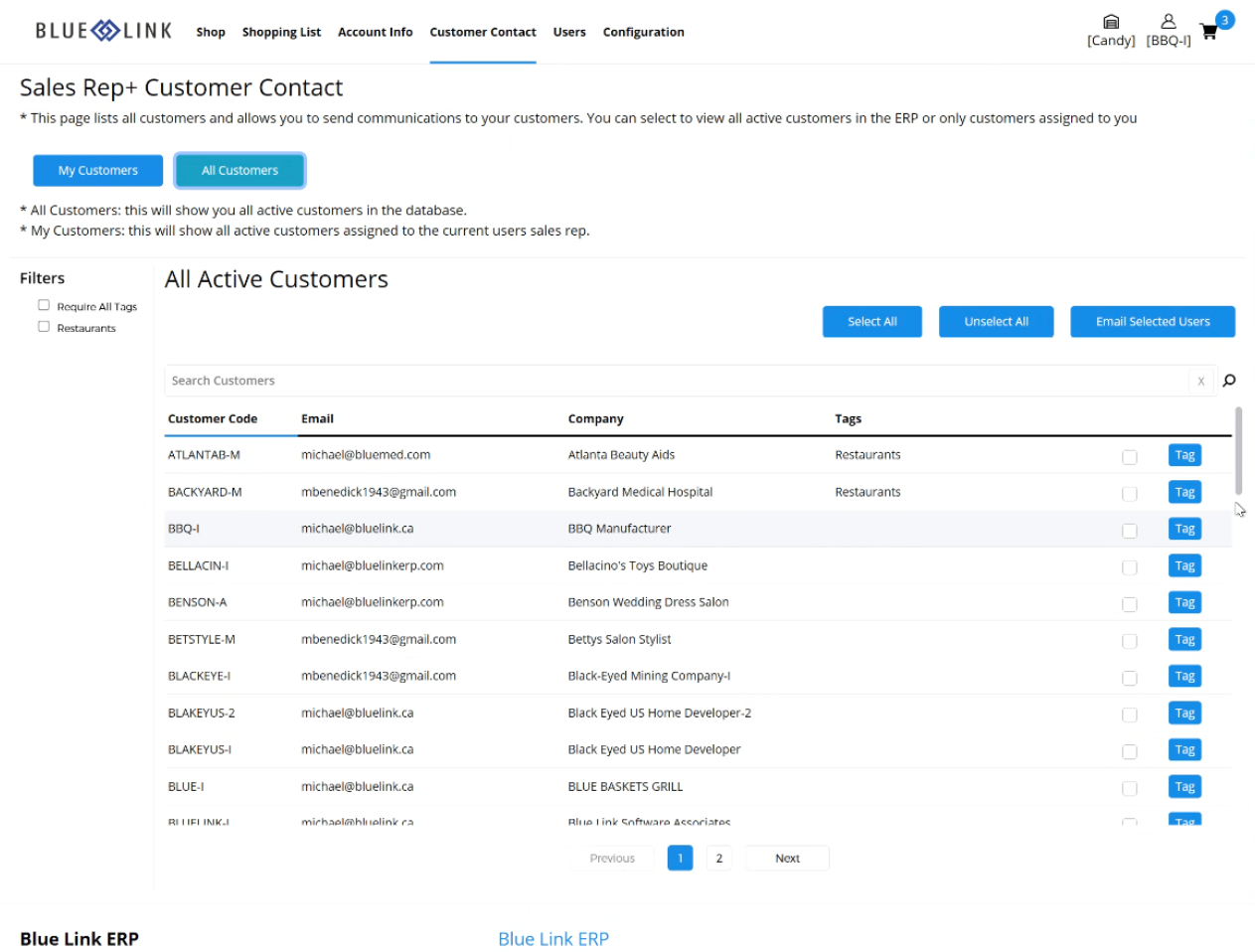1255x952 pixels.
Task: Show My Customers list
Action: click(x=97, y=170)
